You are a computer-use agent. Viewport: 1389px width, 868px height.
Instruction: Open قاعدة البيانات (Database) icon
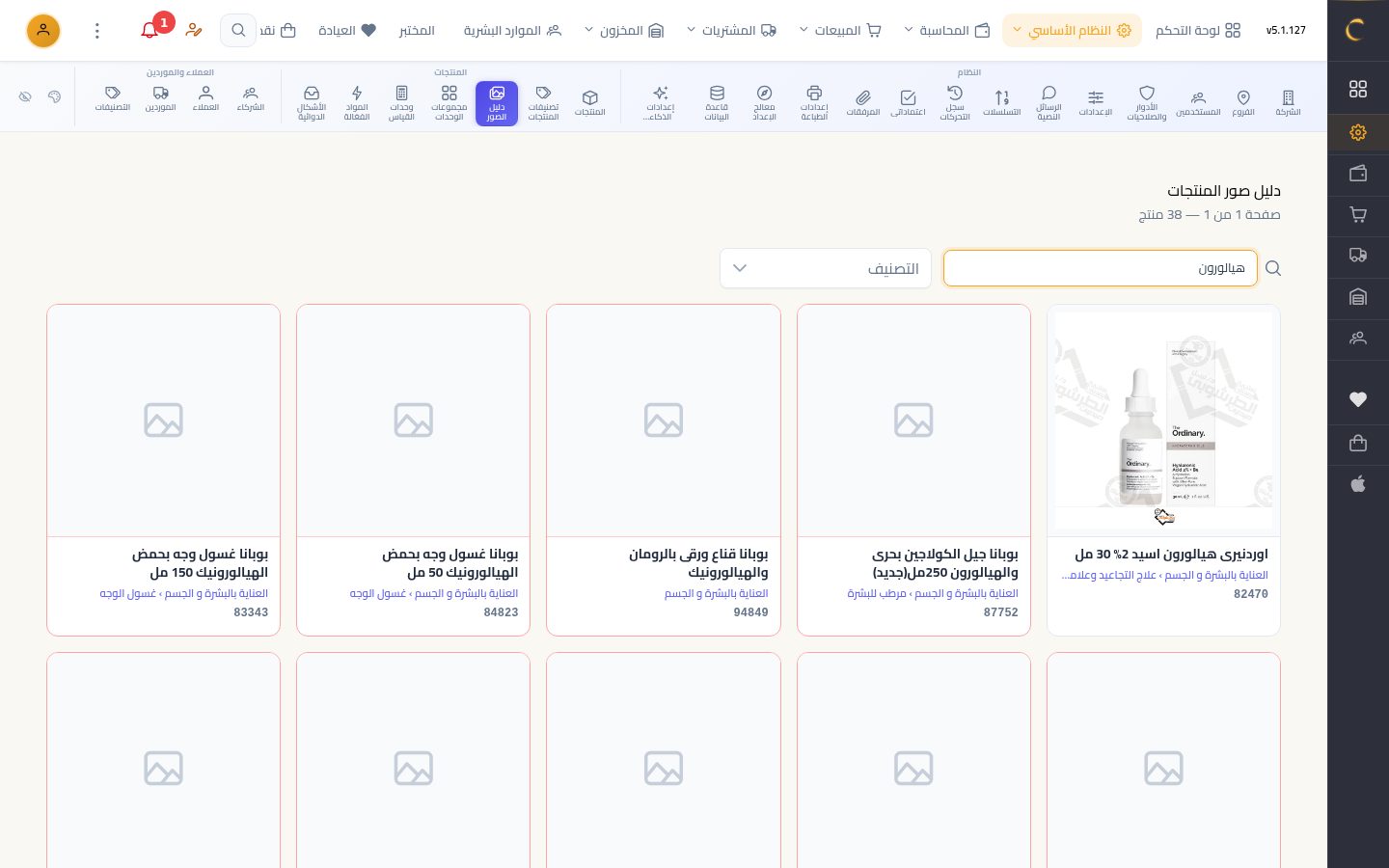[717, 103]
